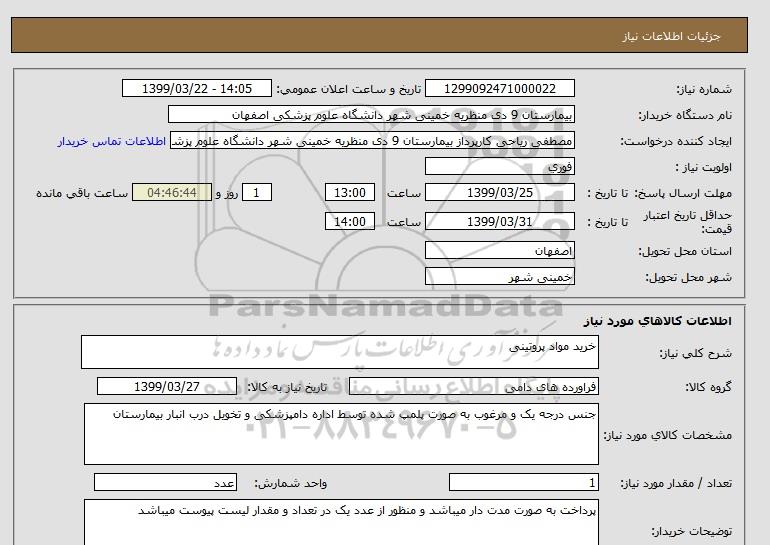Screen dimensions: 770x545
Task: Click the شهر محل تحویل label
Action: (x=688, y=277)
